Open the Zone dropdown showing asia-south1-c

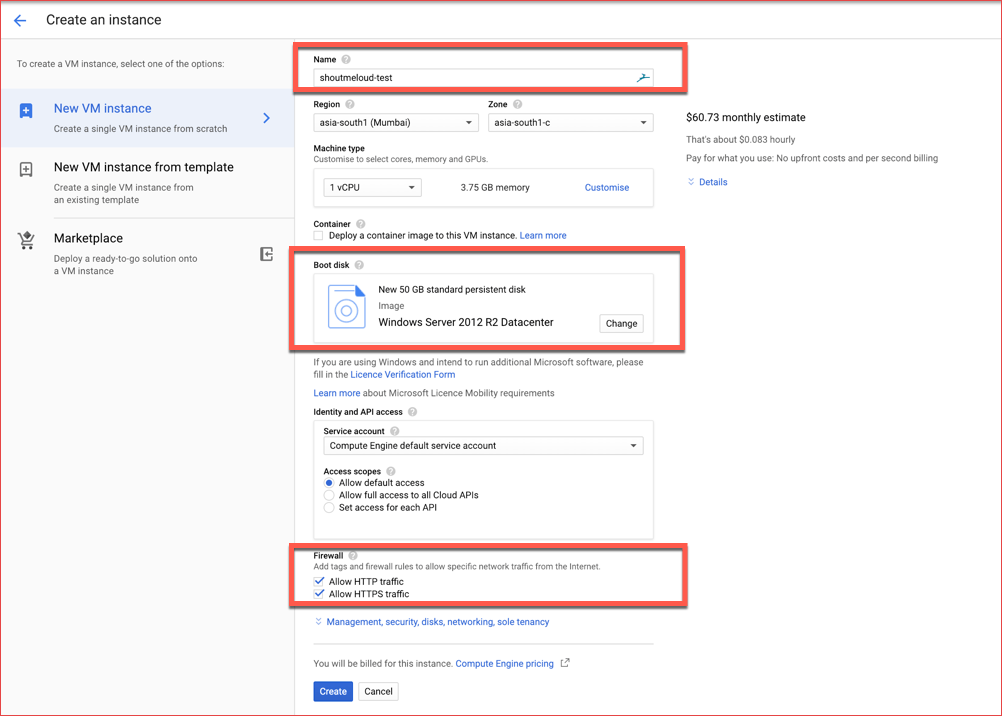[x=570, y=121]
